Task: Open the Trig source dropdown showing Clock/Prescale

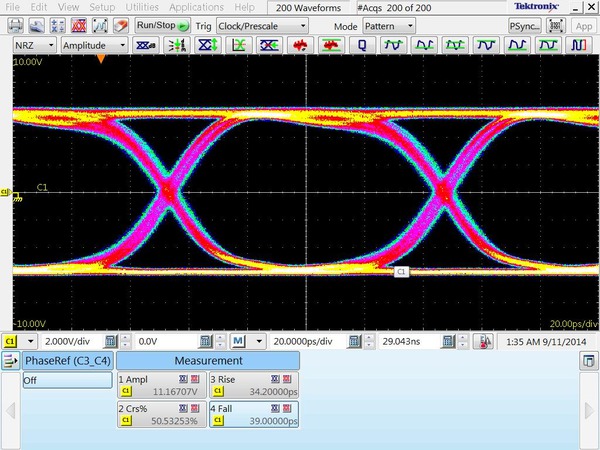Action: pyautogui.click(x=262, y=26)
